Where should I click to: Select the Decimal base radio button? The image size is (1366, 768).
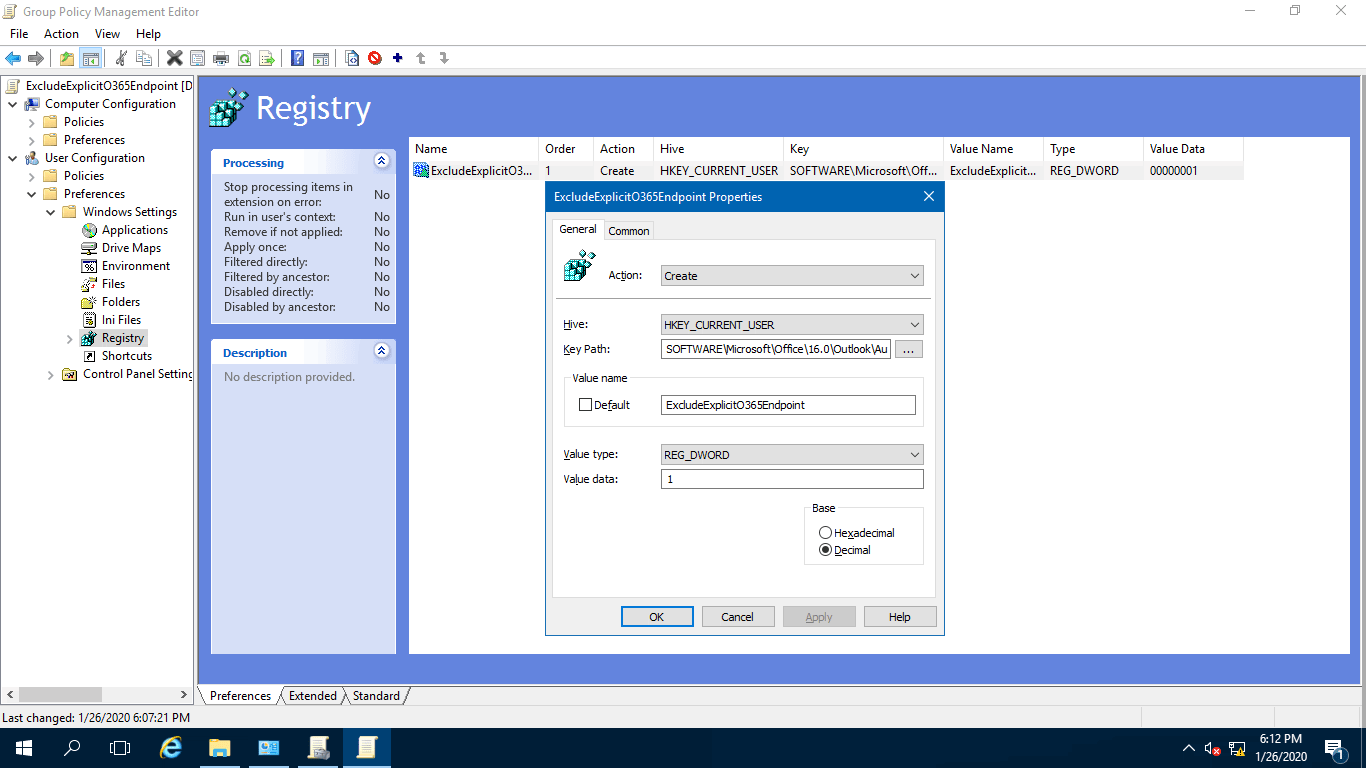[x=825, y=550]
